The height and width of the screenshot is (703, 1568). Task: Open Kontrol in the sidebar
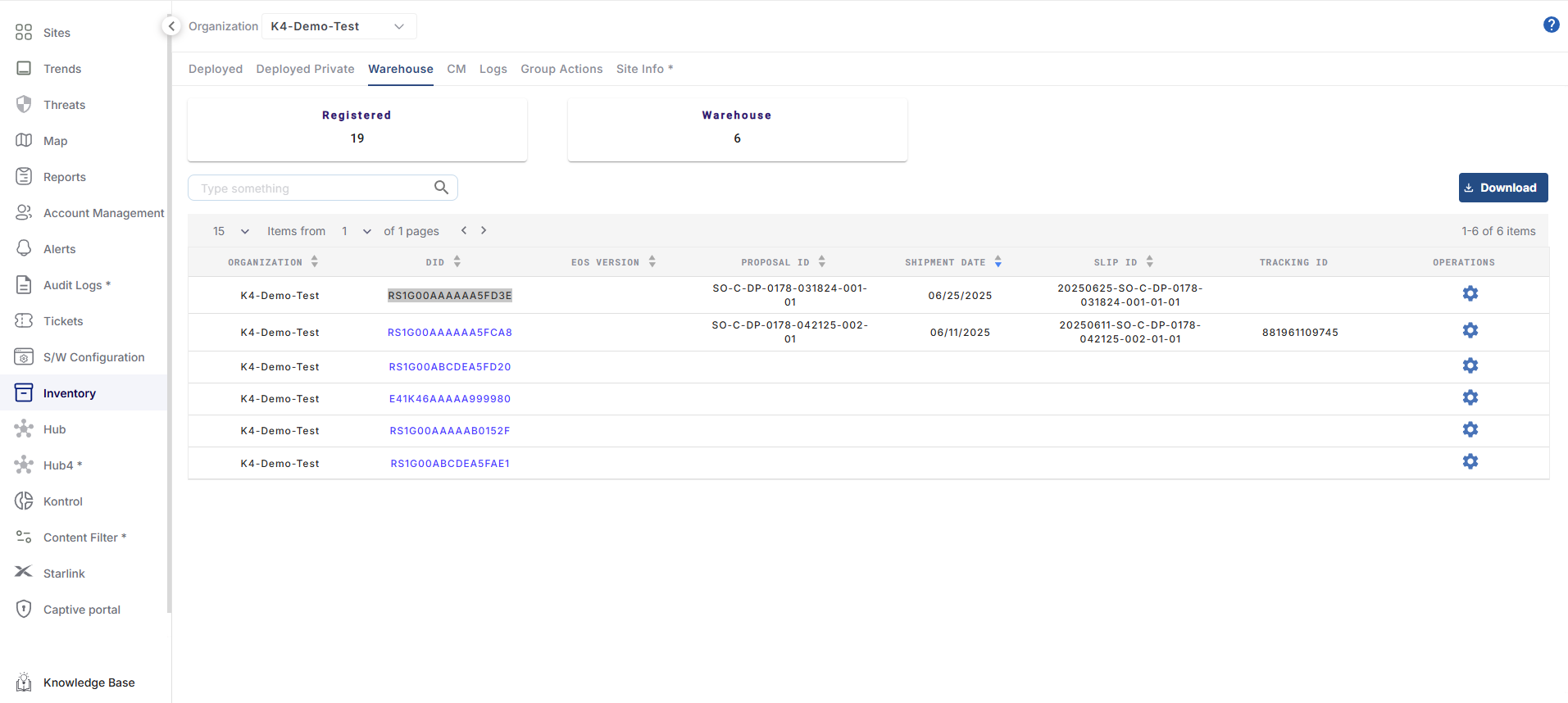[62, 501]
